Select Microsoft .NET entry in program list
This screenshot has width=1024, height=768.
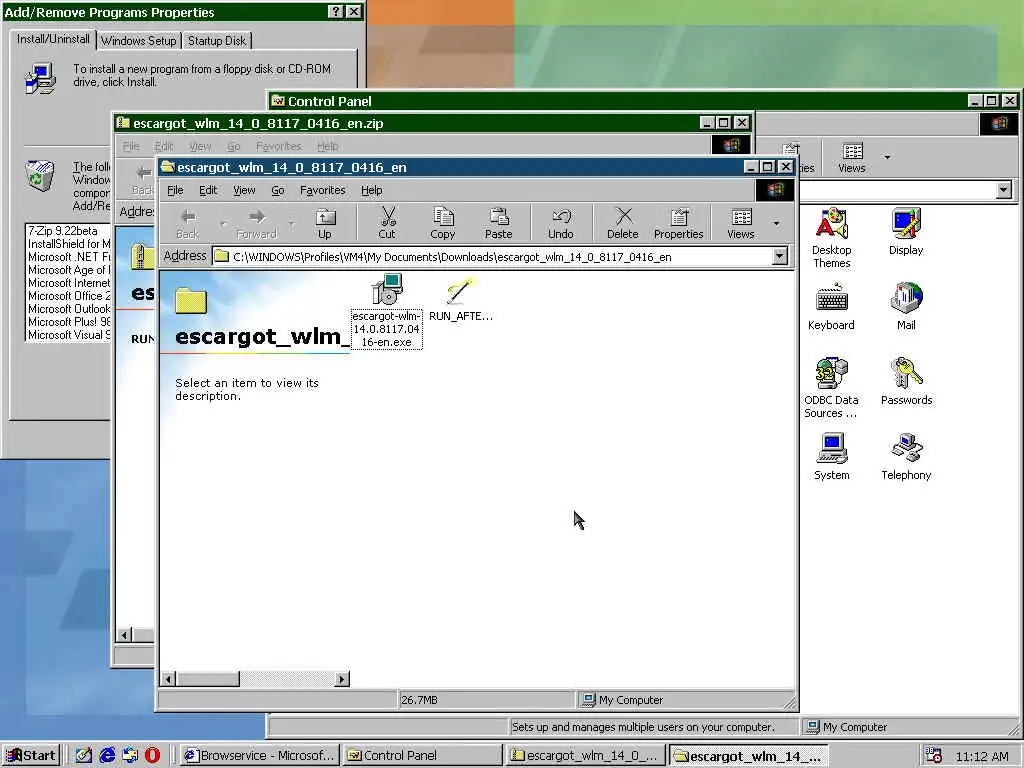[x=69, y=257]
